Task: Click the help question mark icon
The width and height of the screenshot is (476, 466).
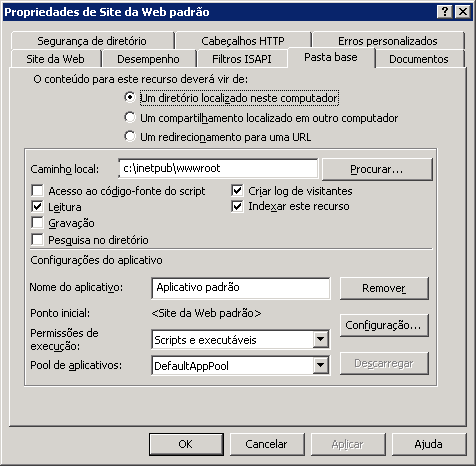Action: tap(444, 12)
